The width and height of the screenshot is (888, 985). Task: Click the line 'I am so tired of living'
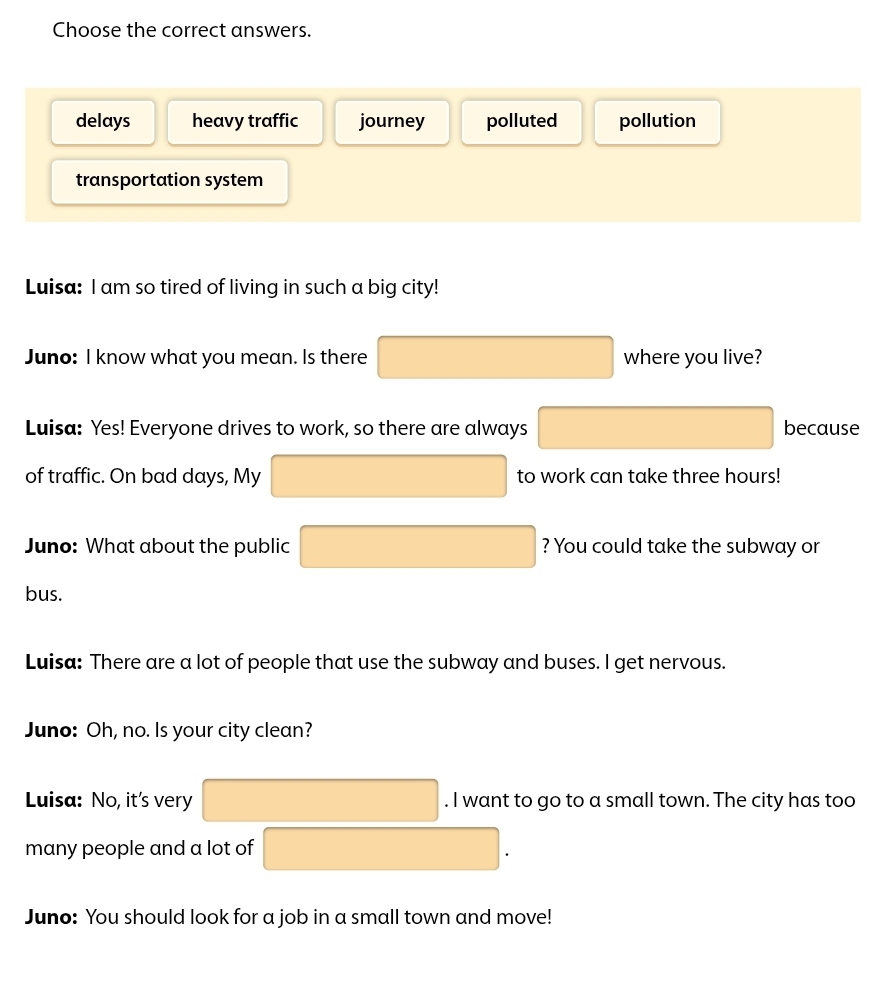(265, 288)
